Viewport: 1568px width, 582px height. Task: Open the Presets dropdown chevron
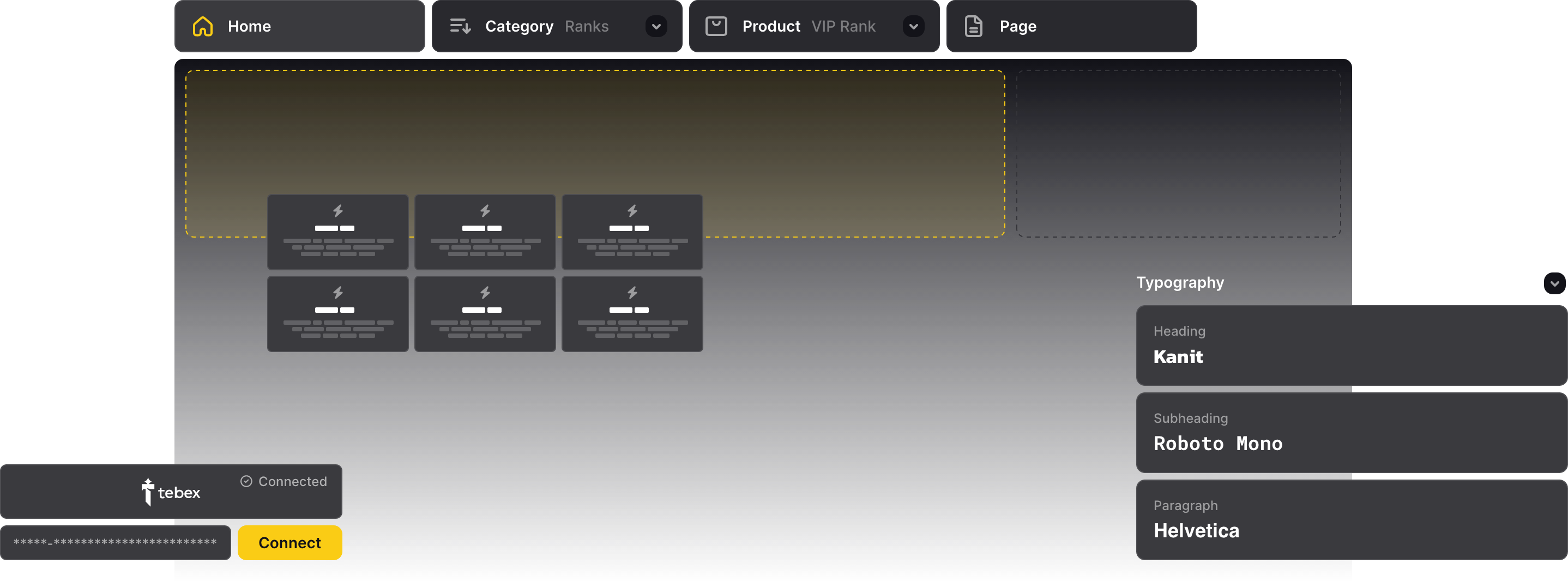coord(1554,283)
